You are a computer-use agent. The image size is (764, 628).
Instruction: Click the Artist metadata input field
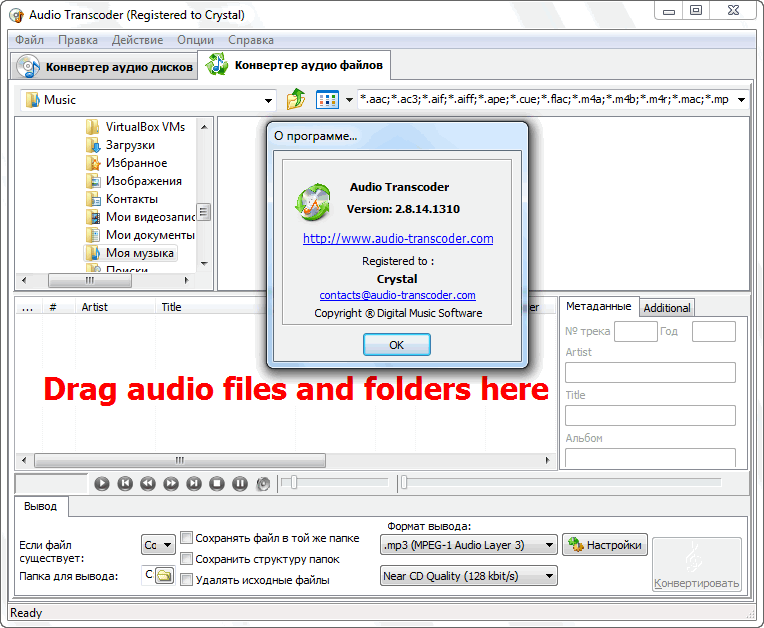pyautogui.click(x=650, y=372)
